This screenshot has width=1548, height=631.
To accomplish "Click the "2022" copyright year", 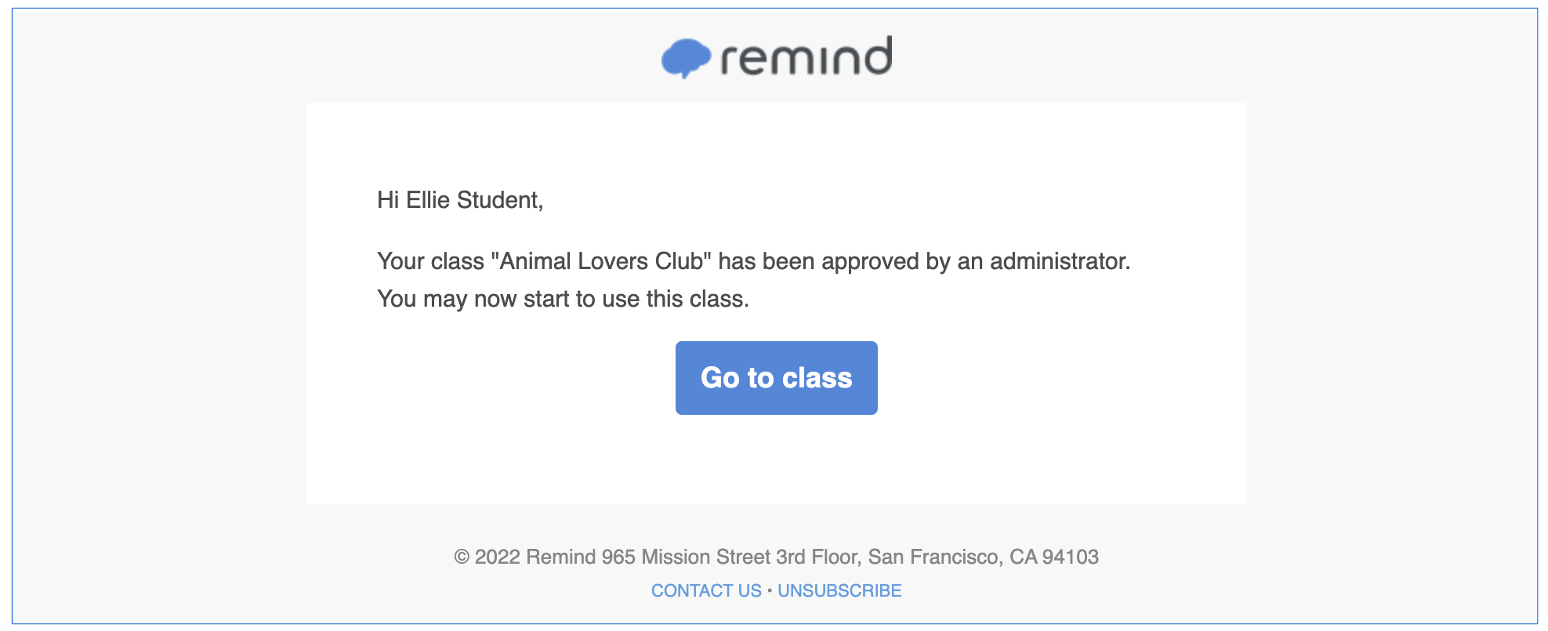I will pos(498,557).
